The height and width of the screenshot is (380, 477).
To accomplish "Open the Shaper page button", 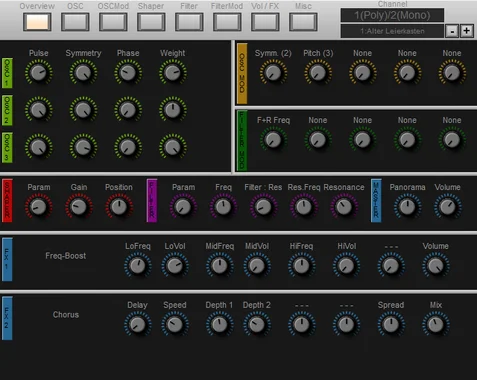I will pyautogui.click(x=151, y=22).
